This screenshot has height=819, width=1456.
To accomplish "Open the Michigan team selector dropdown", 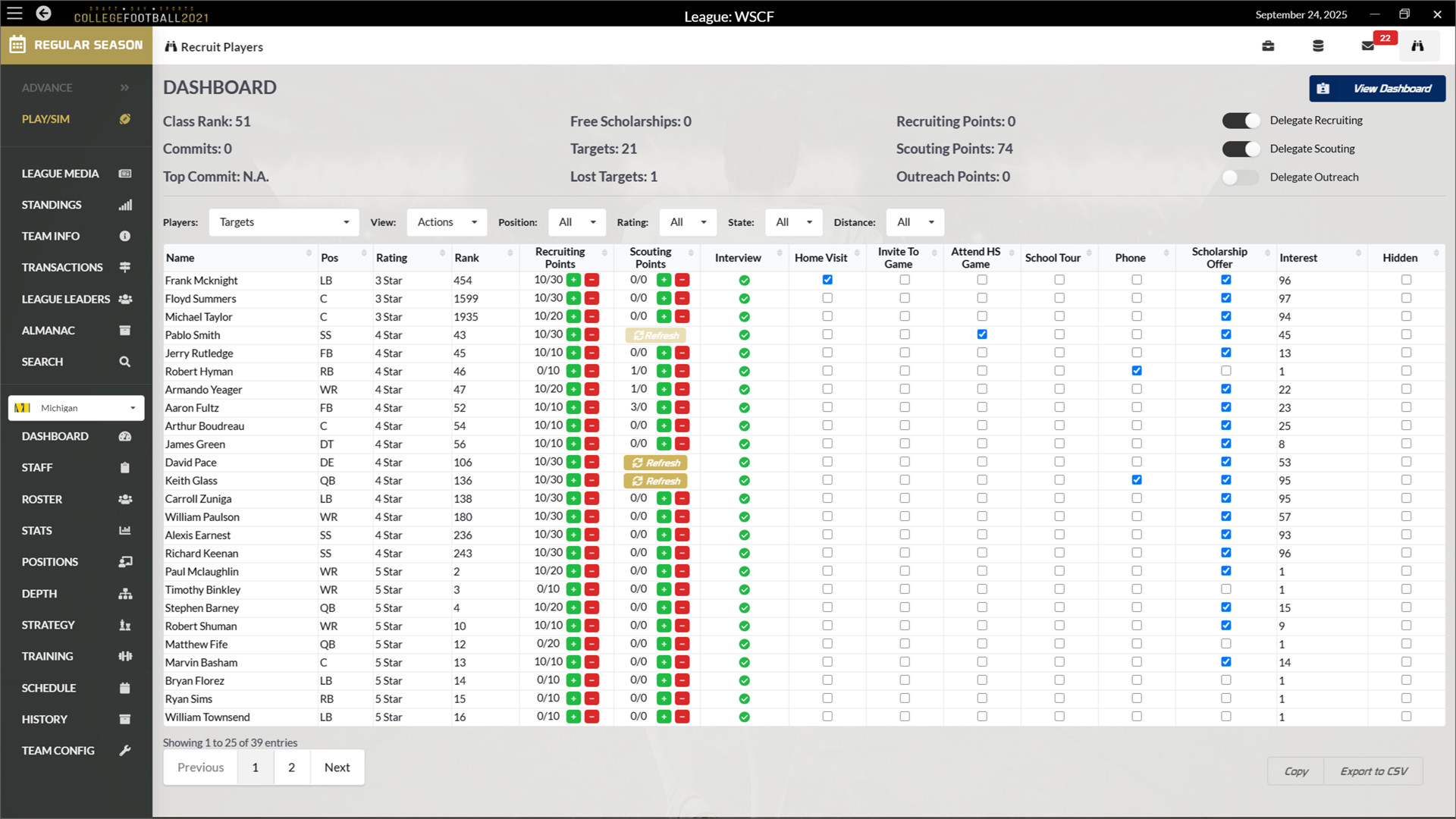I will pos(76,408).
